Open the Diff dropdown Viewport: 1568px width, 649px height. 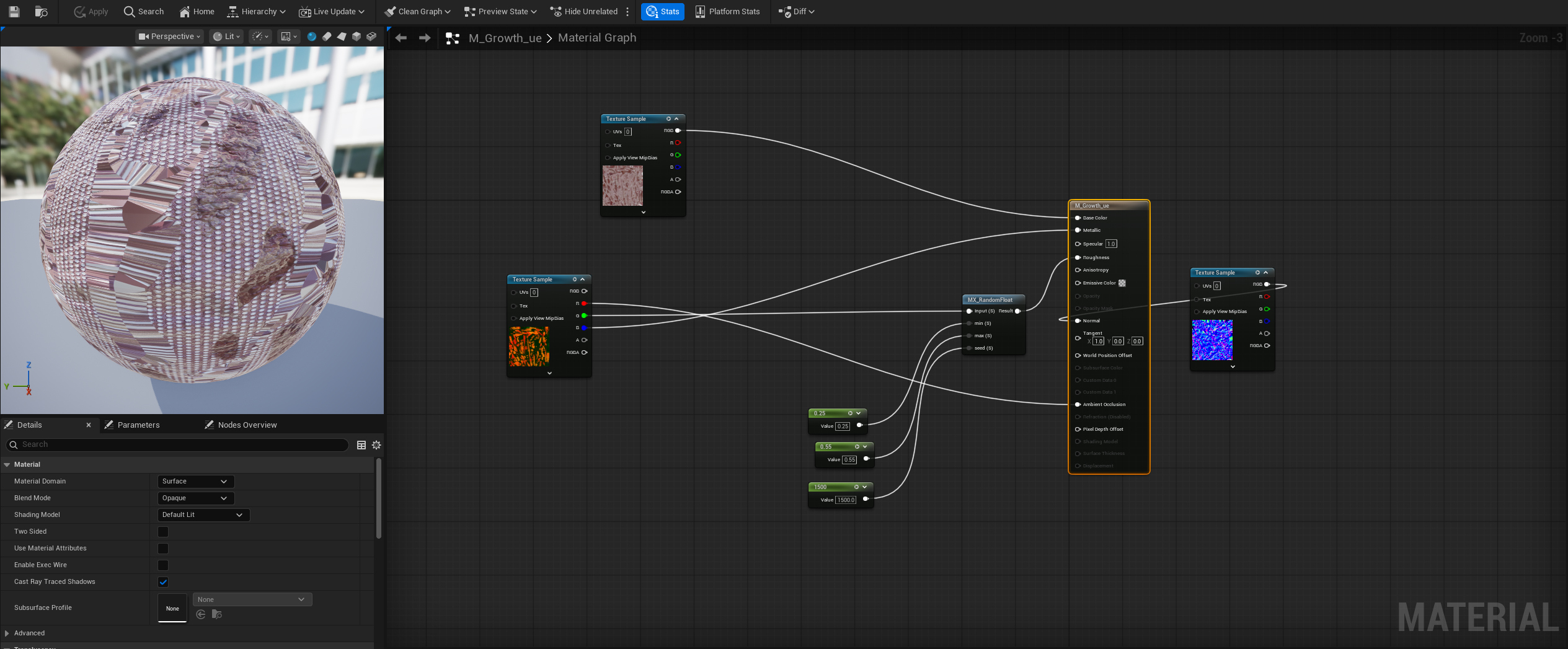tap(797, 11)
